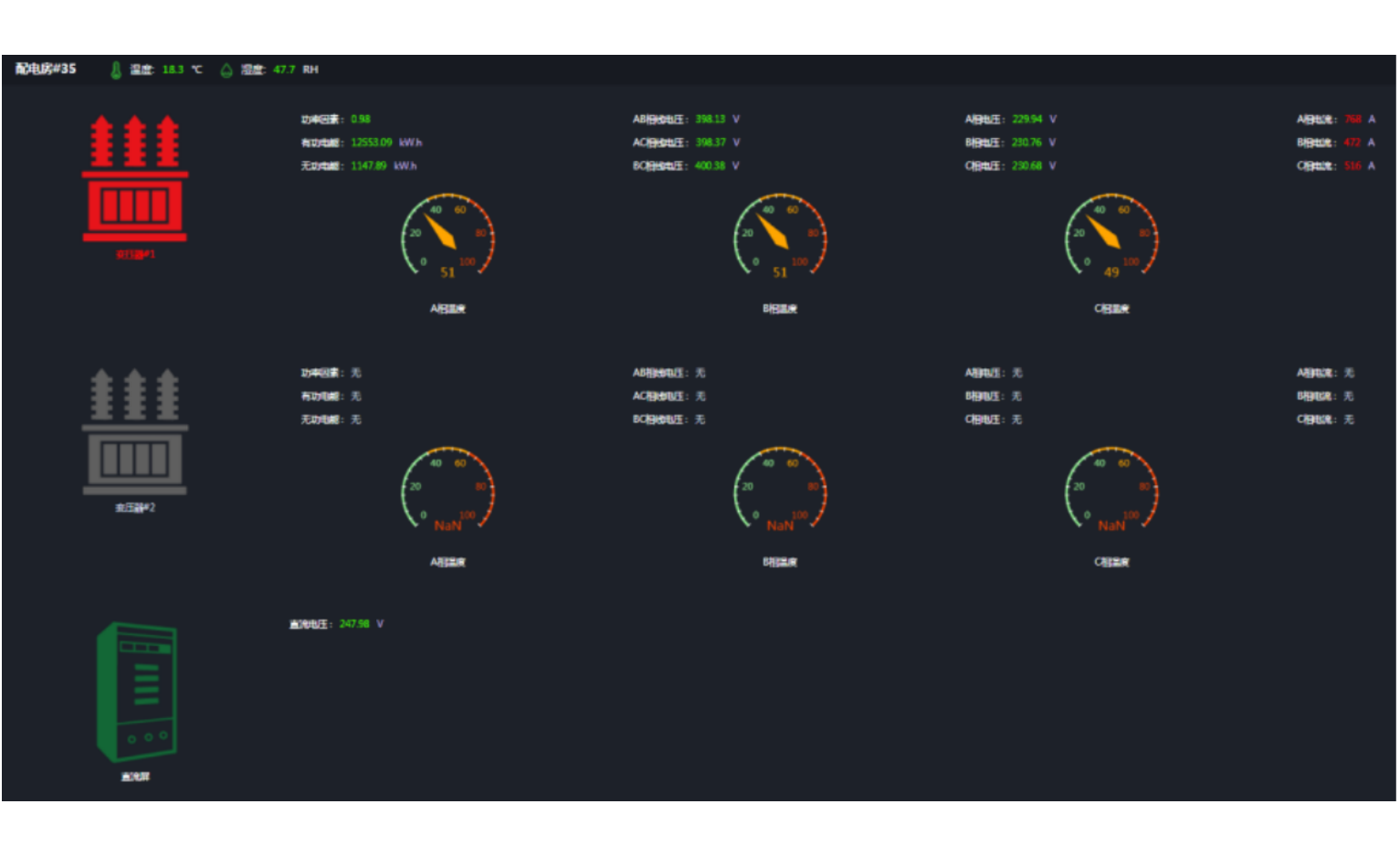Screen dimensions: 1400x857
Task: Click Transformer #2 A-phase NaN gauge
Action: click(447, 492)
